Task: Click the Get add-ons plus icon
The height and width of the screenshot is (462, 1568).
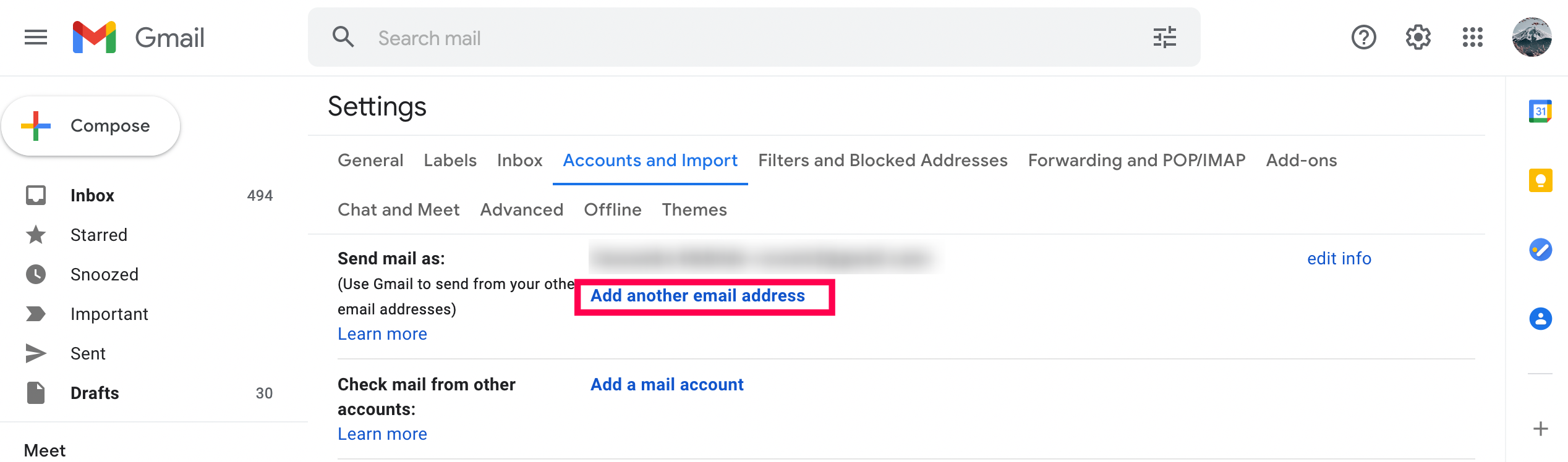Action: pyautogui.click(x=1540, y=429)
